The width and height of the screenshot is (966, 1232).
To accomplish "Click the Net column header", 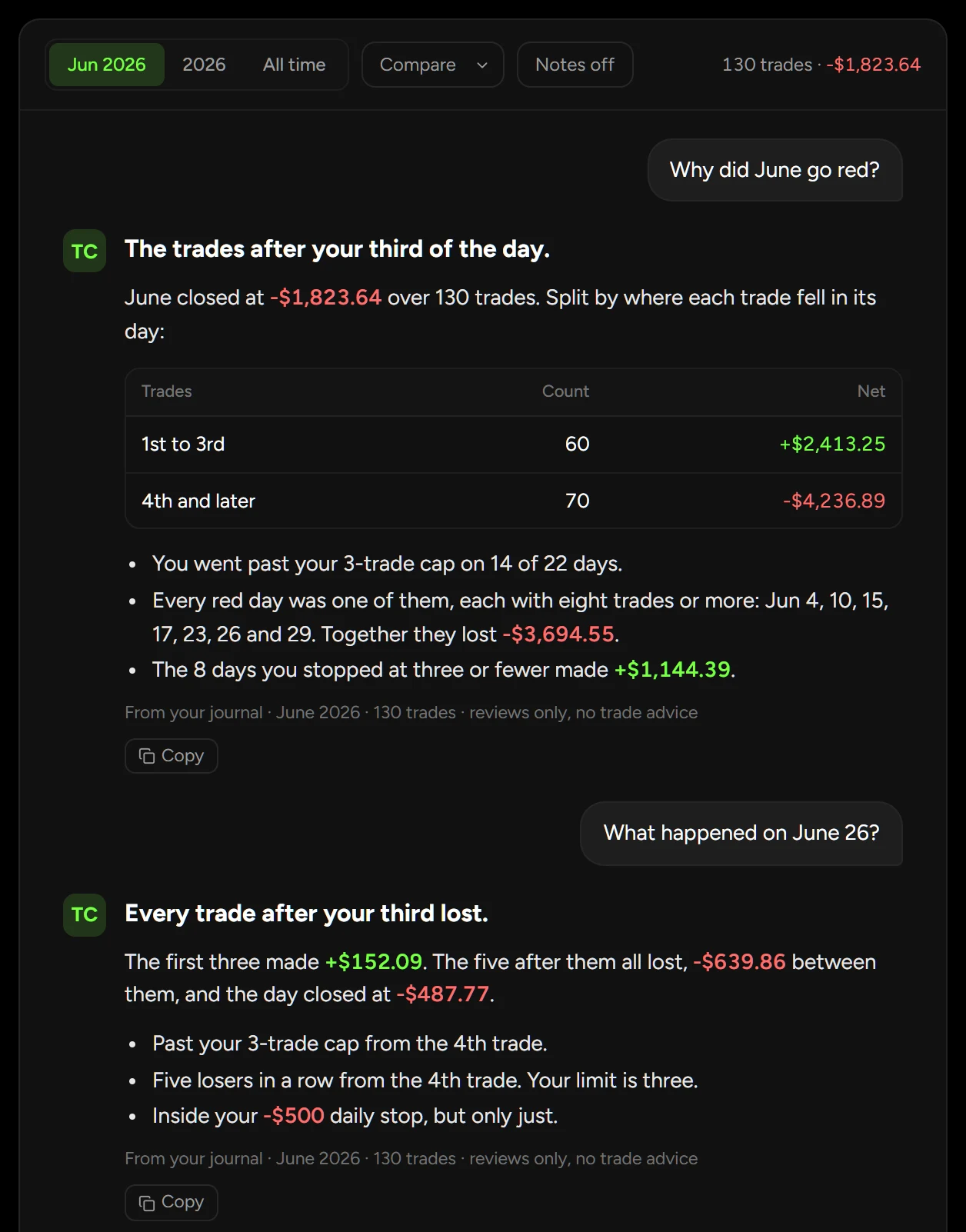I will coord(871,391).
